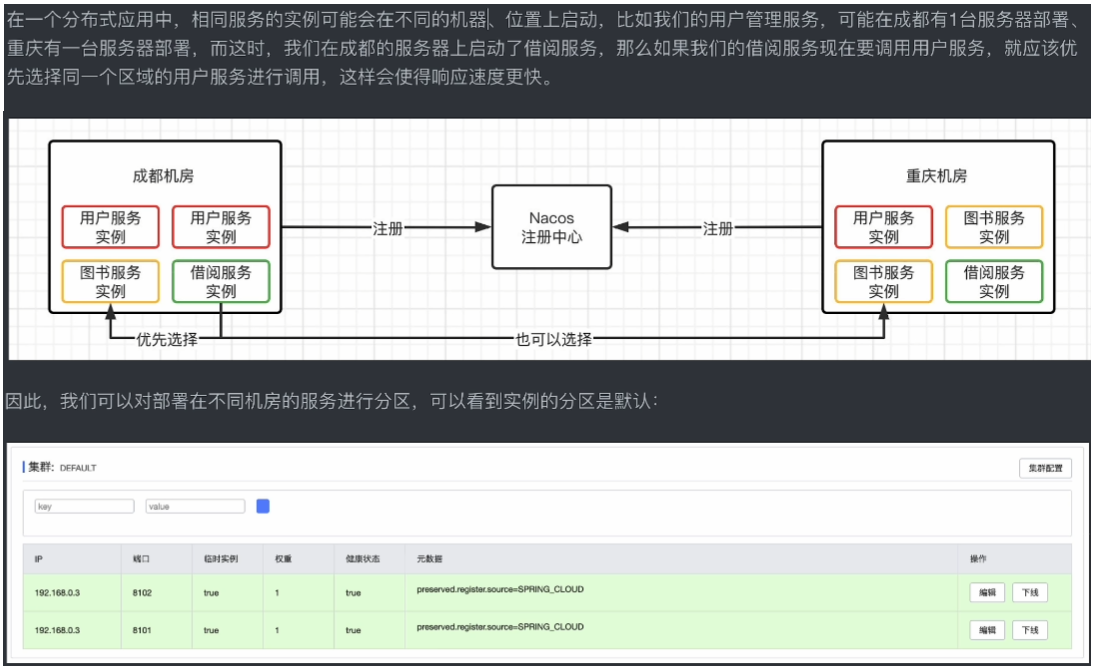
Task: Select 用户服务实例 node in 重庆机房
Action: point(883,227)
